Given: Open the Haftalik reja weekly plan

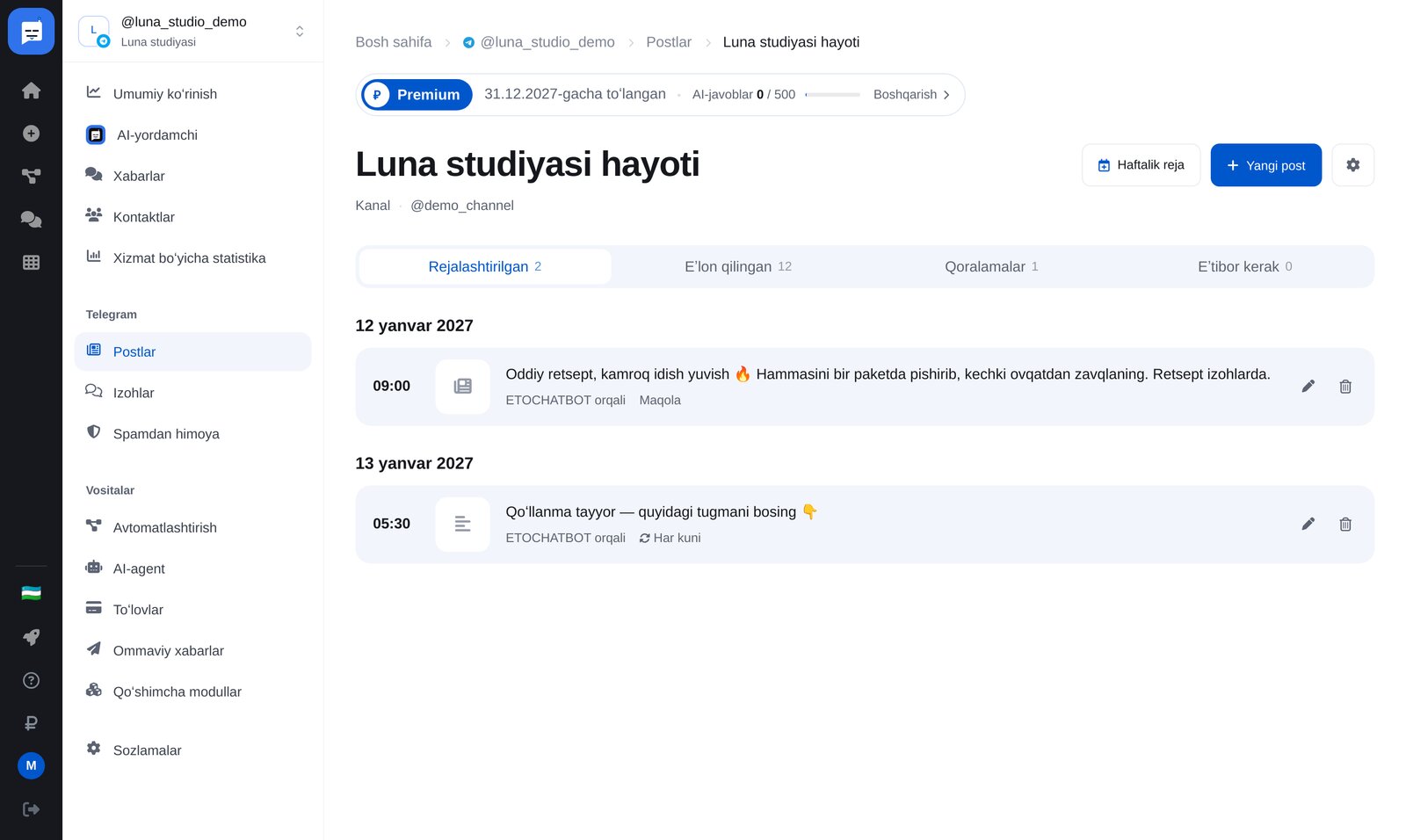Looking at the screenshot, I should coord(1141,165).
